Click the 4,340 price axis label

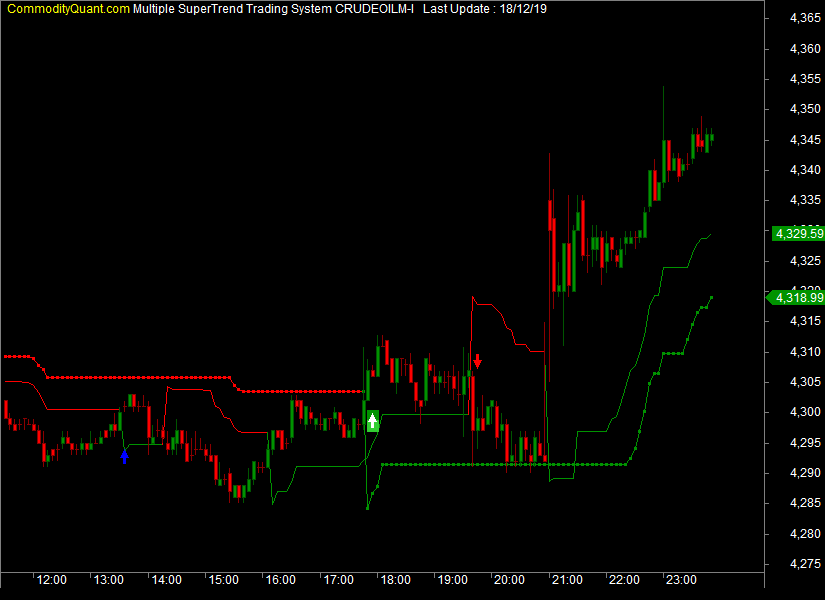tap(805, 170)
